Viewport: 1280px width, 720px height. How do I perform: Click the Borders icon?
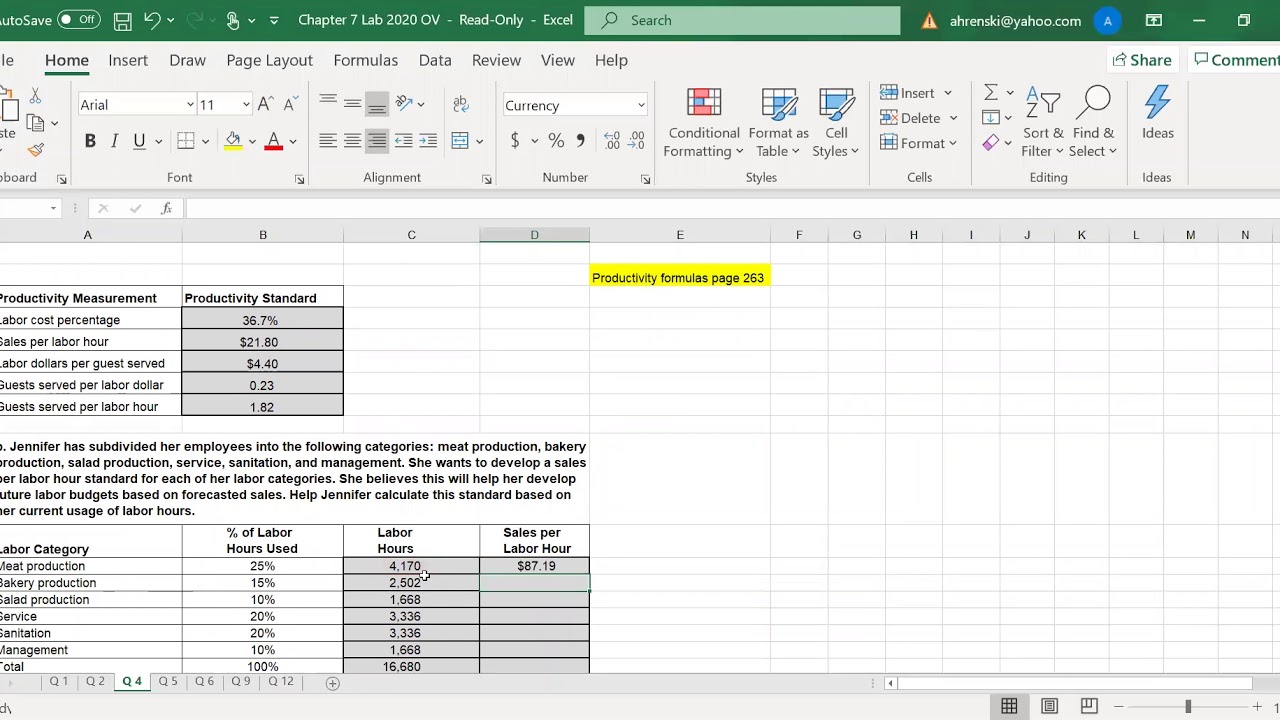pos(186,141)
